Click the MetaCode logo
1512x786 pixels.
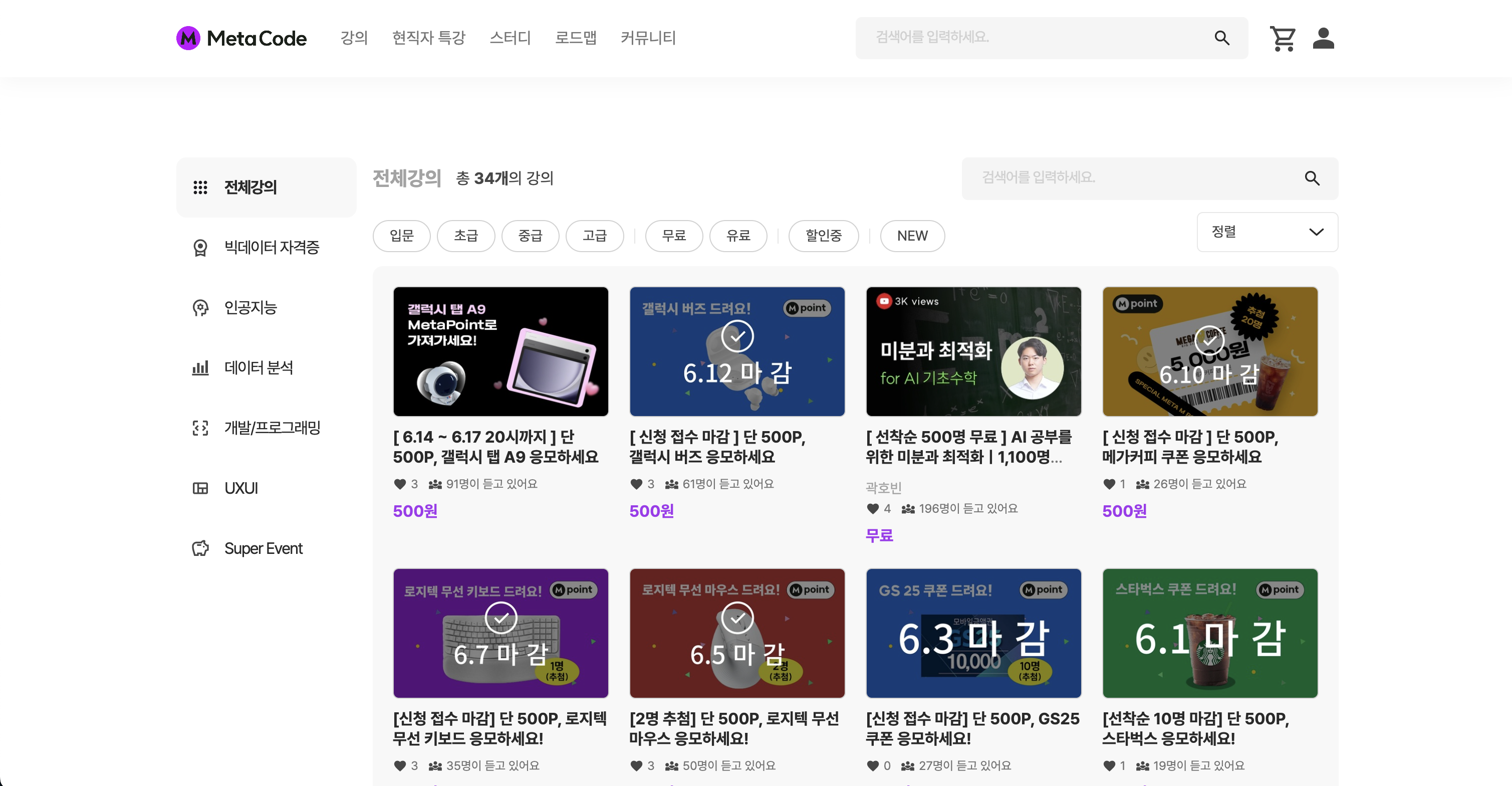pyautogui.click(x=241, y=38)
